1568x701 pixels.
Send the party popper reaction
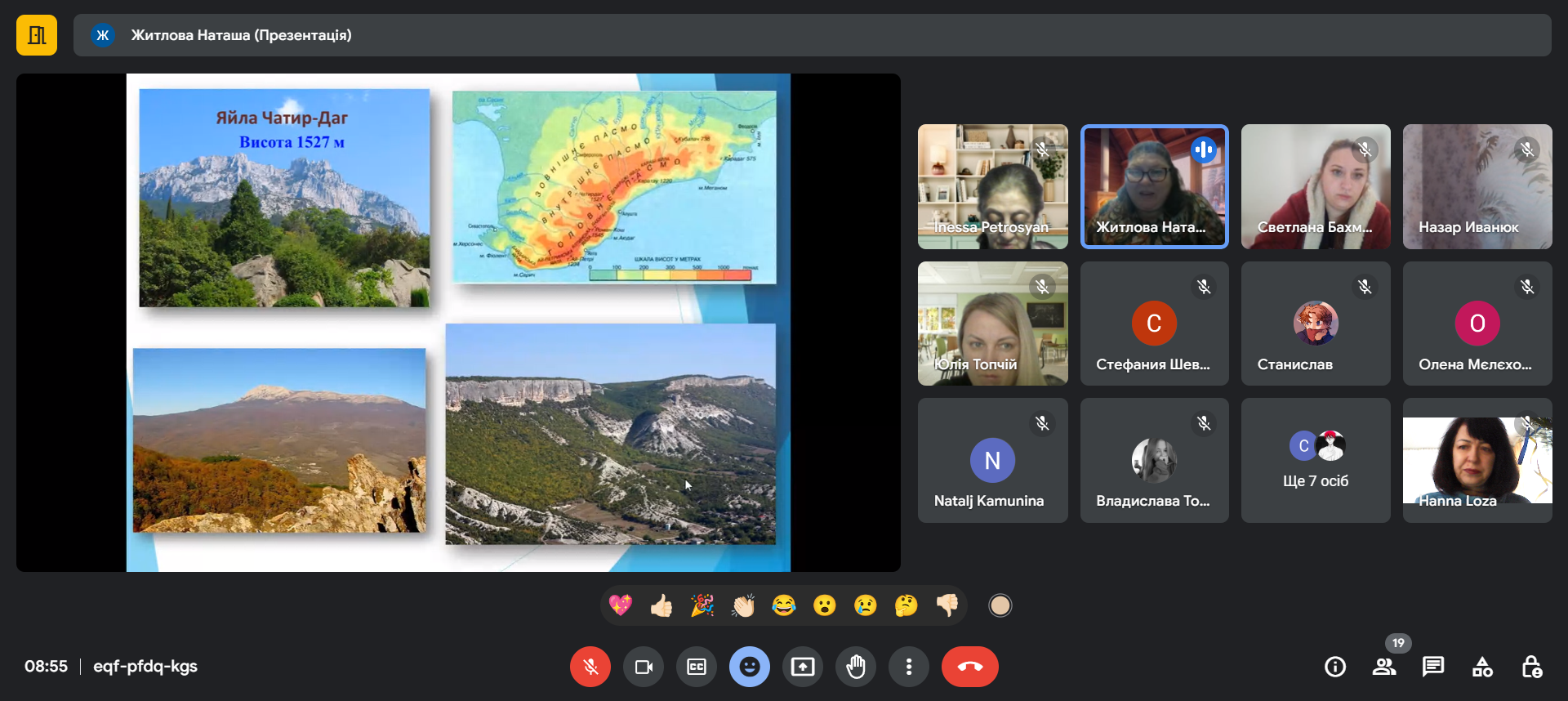pos(702,605)
